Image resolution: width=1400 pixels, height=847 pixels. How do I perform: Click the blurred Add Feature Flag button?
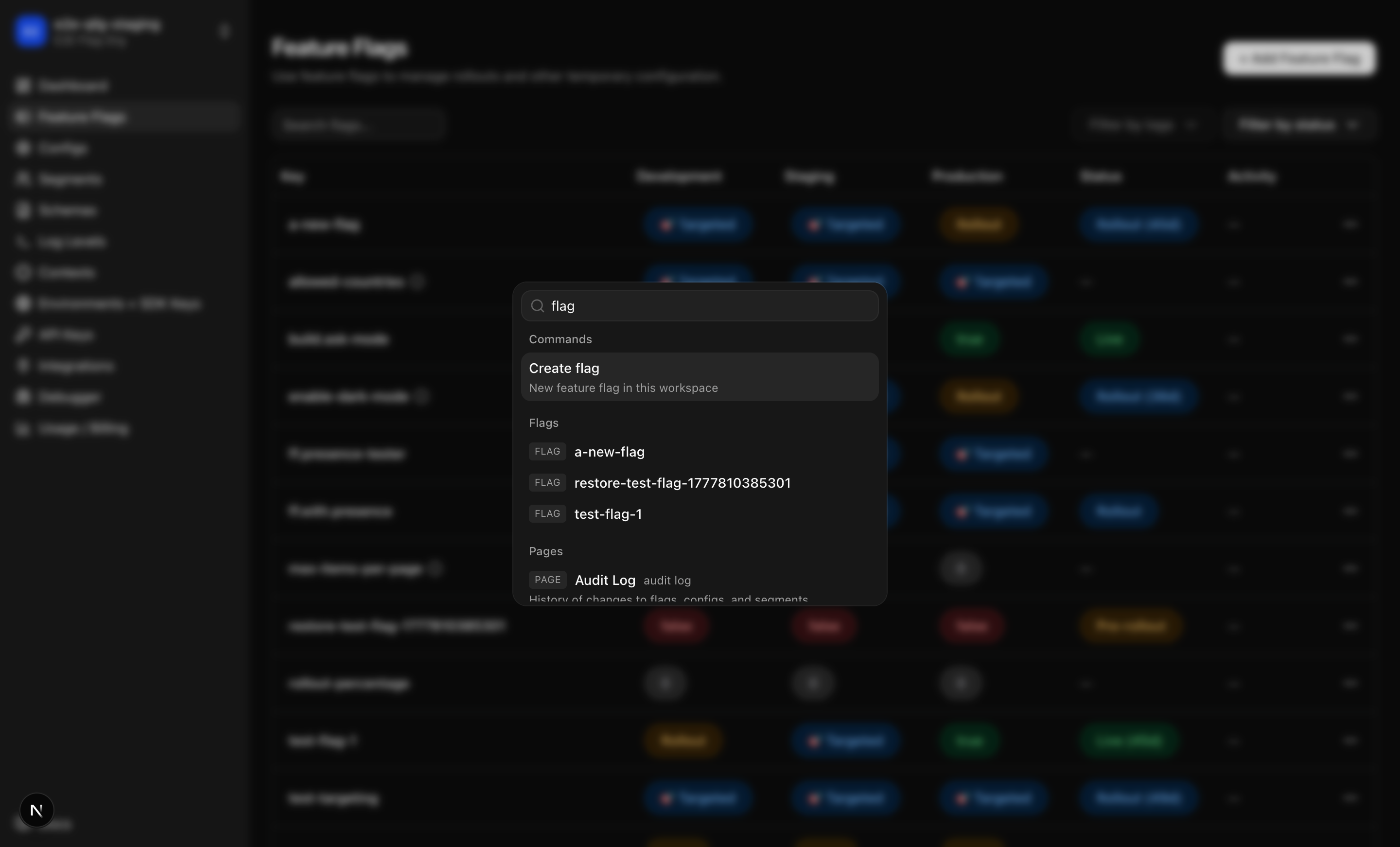point(1299,58)
